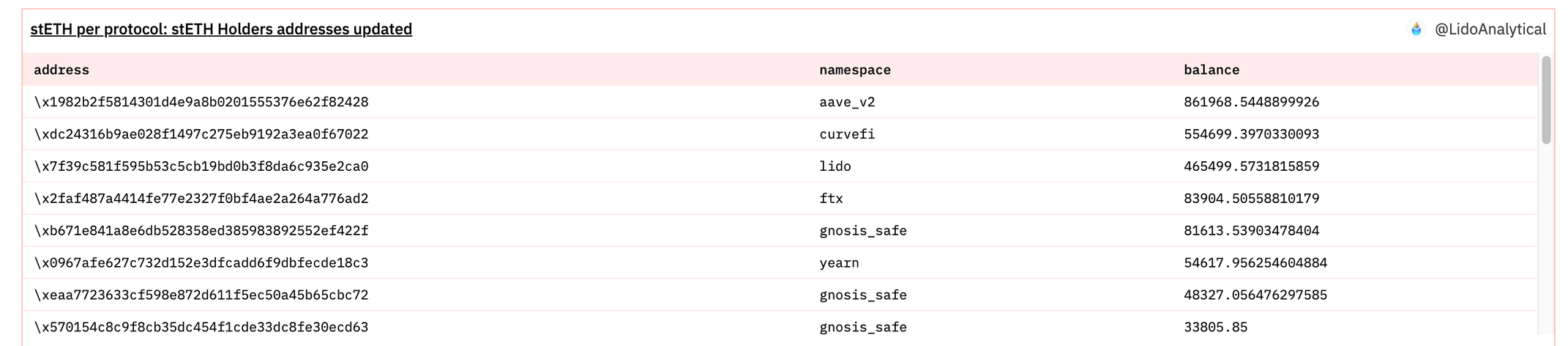Click gnosis_safe namespace in the 81613.53903478404 row

pyautogui.click(x=863, y=231)
